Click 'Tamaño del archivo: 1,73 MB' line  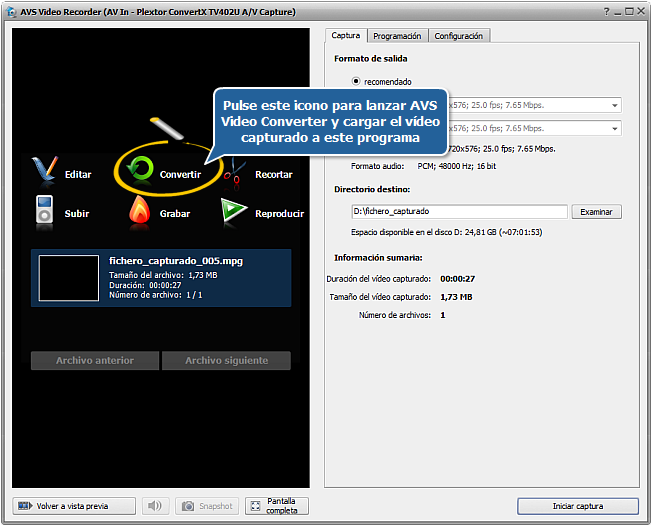coord(163,275)
